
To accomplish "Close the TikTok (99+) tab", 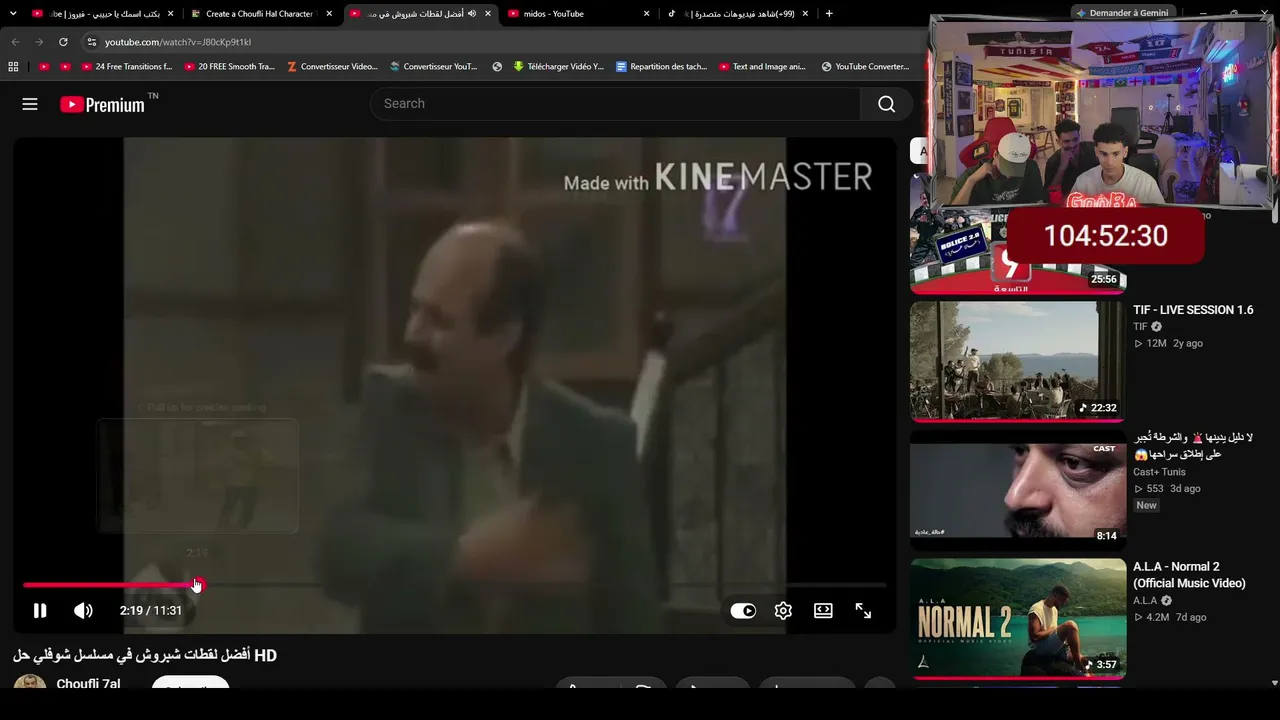I will coord(805,14).
